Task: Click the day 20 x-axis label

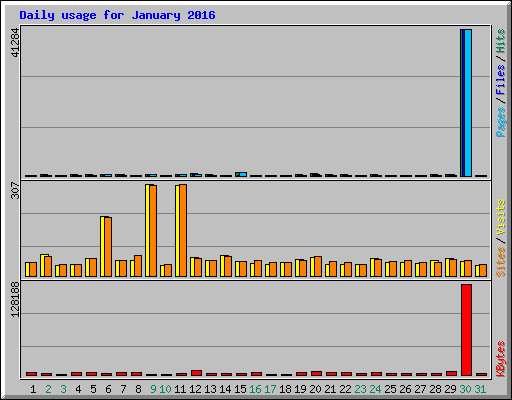Action: (315, 389)
